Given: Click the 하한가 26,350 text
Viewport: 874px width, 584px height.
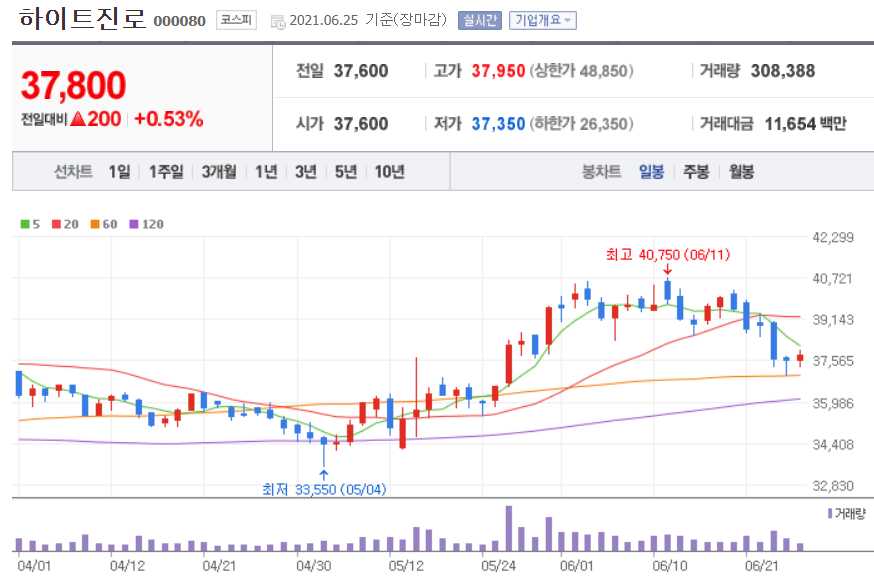Looking at the screenshot, I should 581,123.
